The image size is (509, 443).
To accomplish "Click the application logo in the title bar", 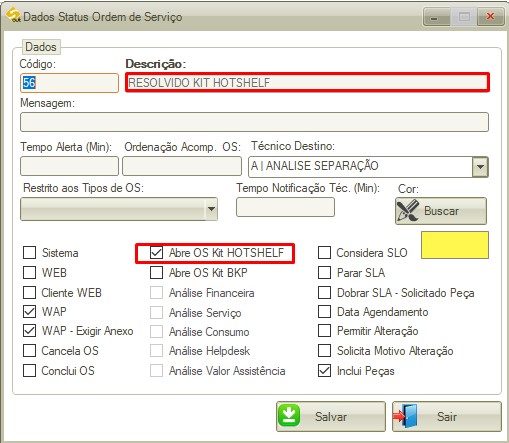I will point(14,15).
